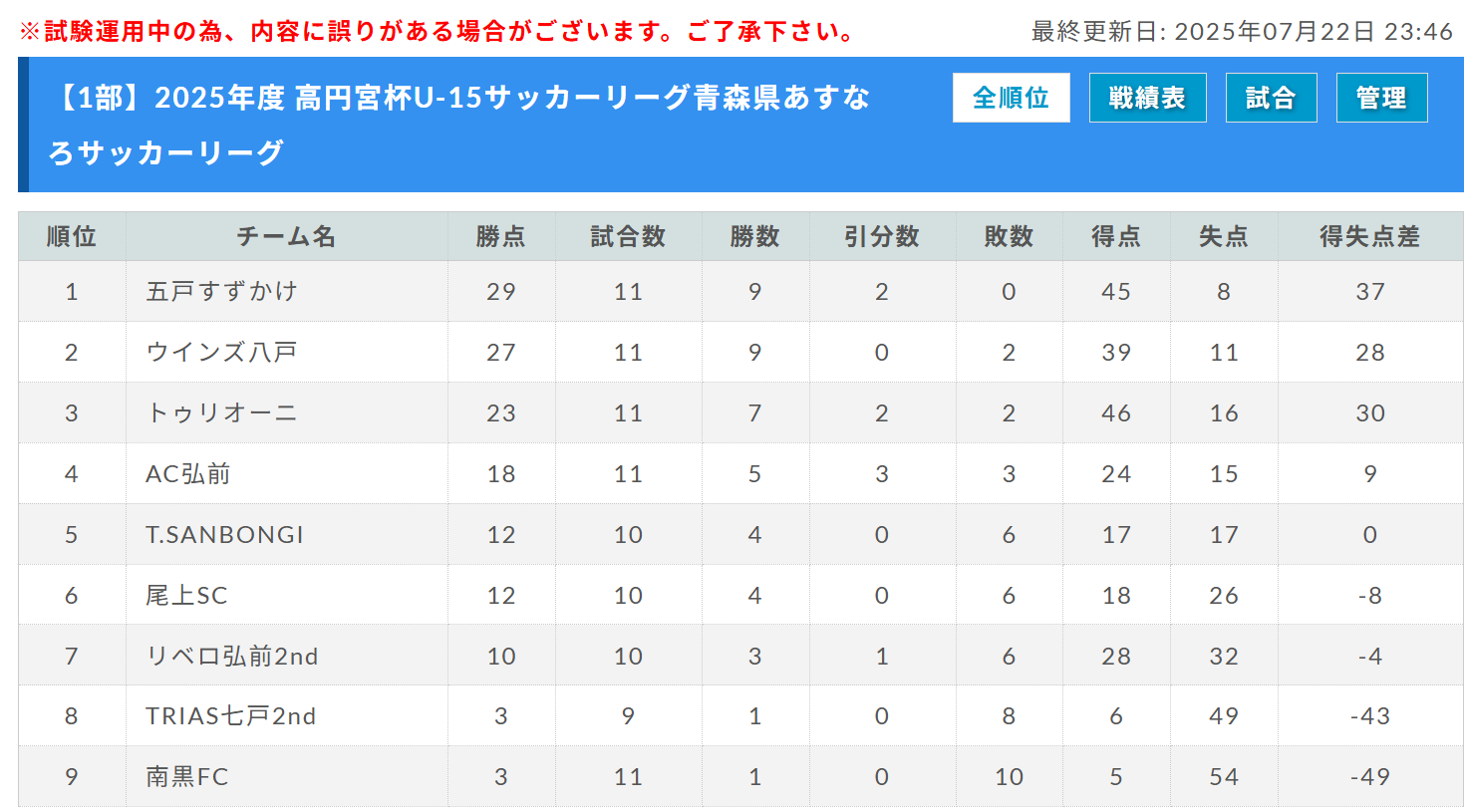The width and height of the screenshot is (1466, 812).
Task: Click the T.SANBONGI team name
Action: pos(224,535)
